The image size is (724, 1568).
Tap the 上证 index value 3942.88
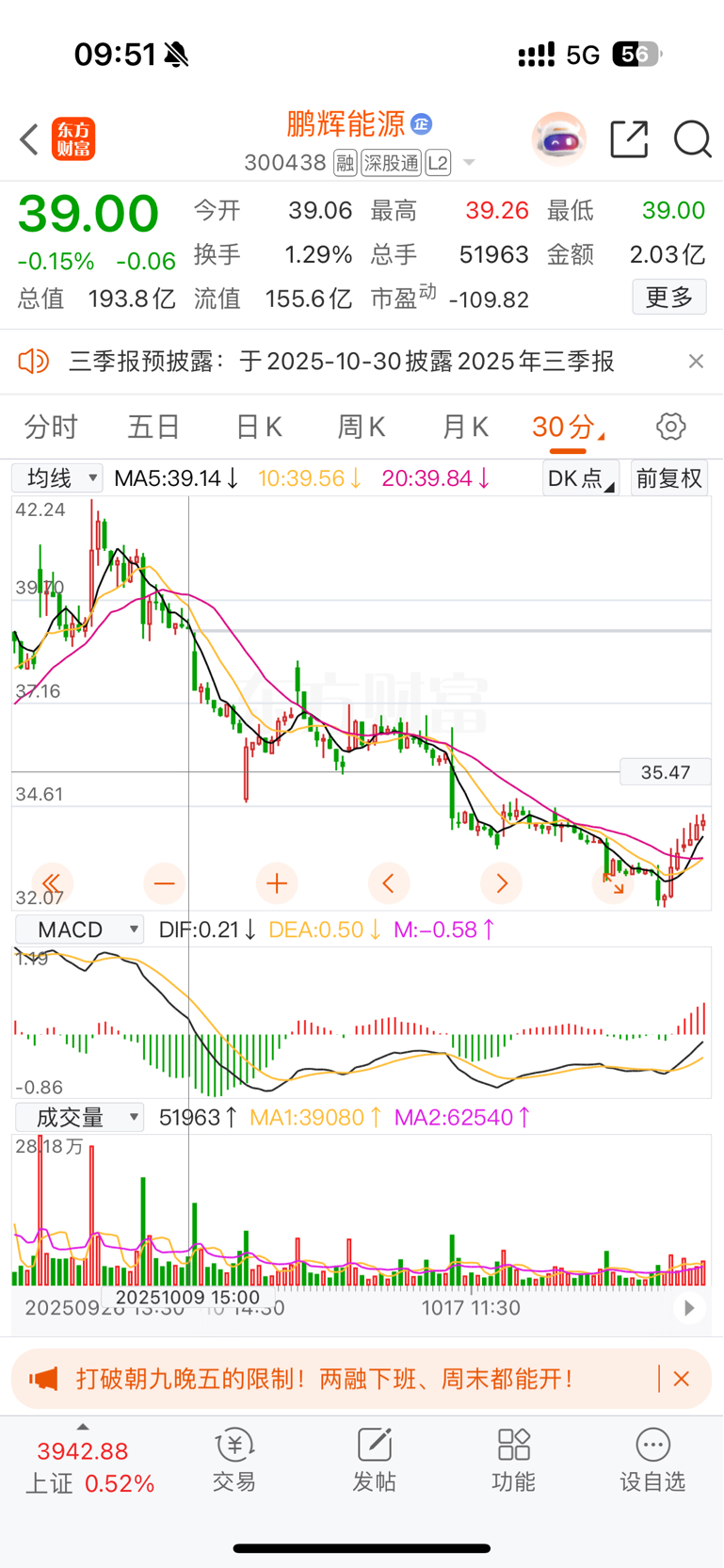(83, 1451)
